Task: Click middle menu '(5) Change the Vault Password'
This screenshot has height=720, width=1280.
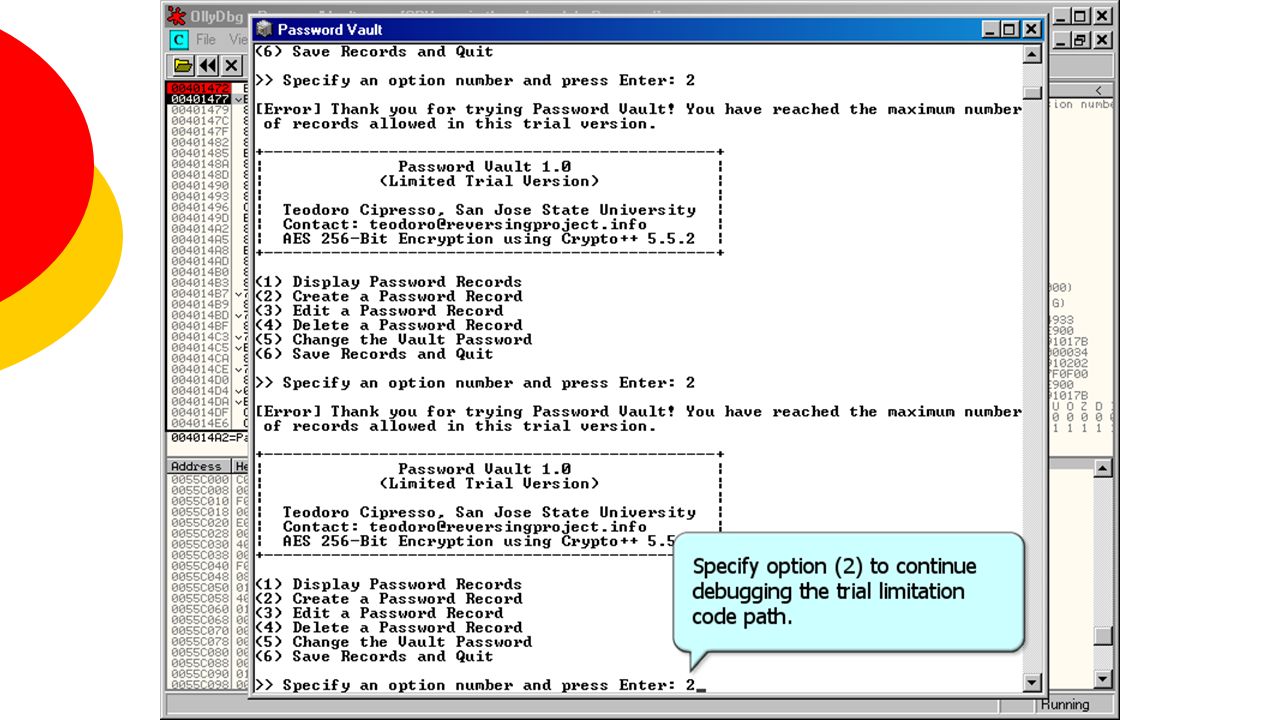Action: tap(393, 340)
